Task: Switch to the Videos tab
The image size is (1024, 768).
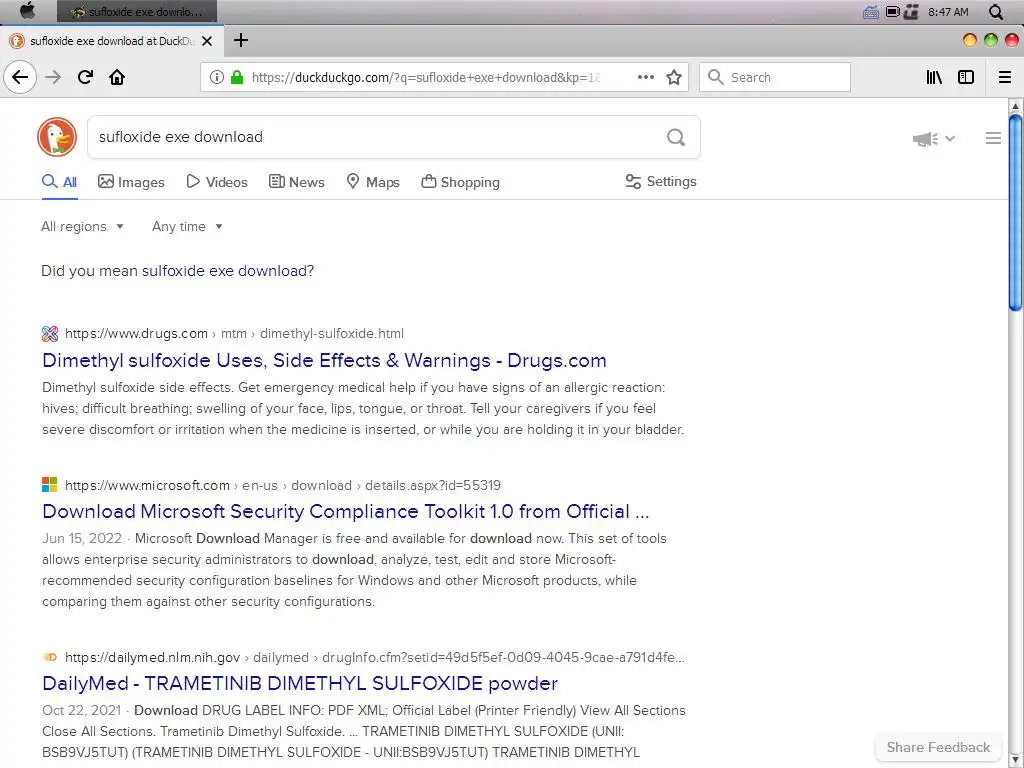Action: pyautogui.click(x=217, y=182)
